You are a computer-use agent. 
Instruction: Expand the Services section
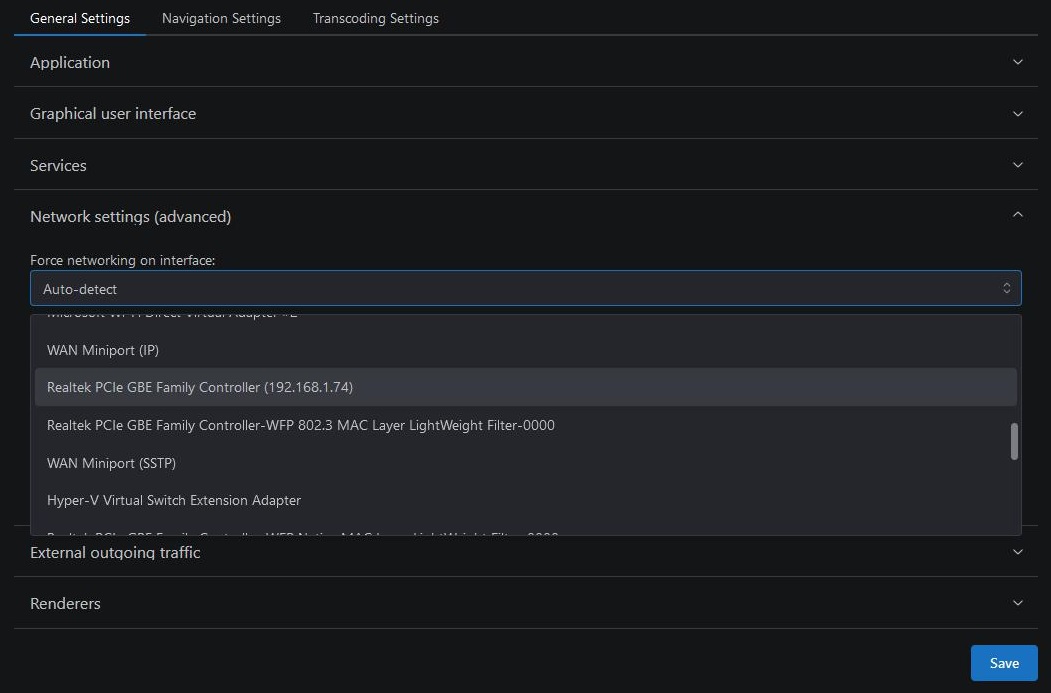coord(526,165)
